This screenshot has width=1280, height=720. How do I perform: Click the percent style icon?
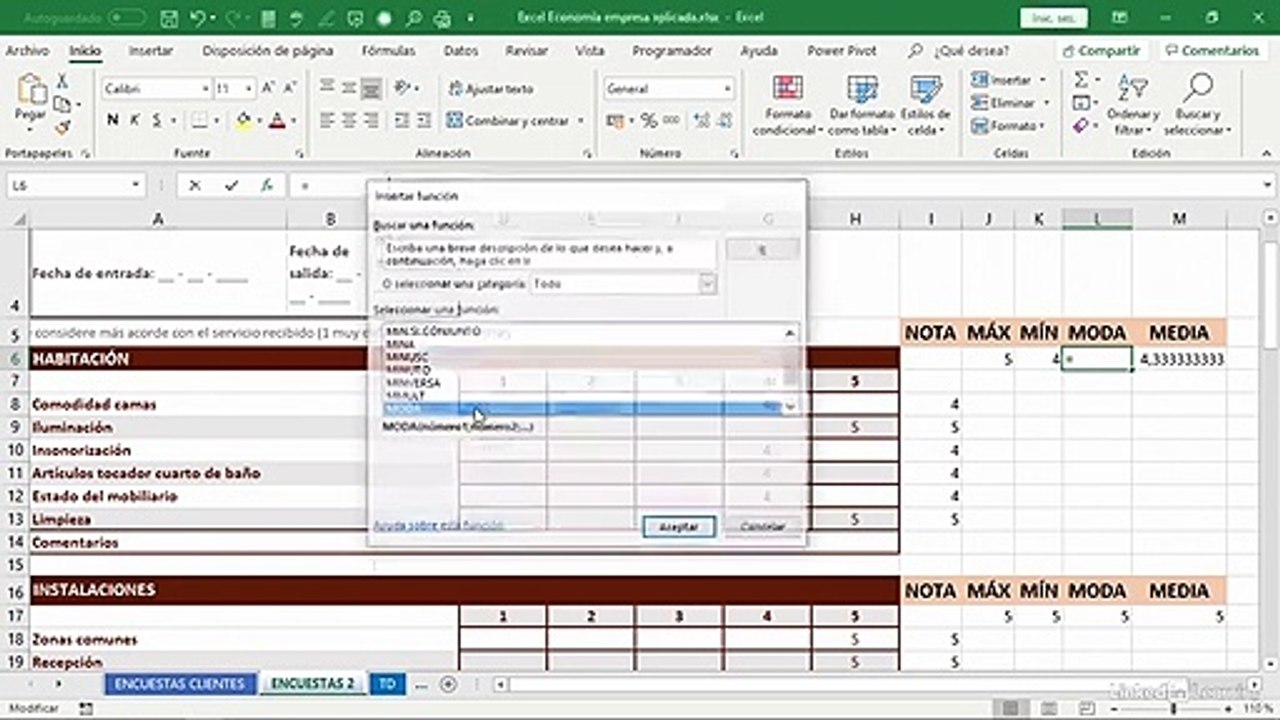(648, 120)
